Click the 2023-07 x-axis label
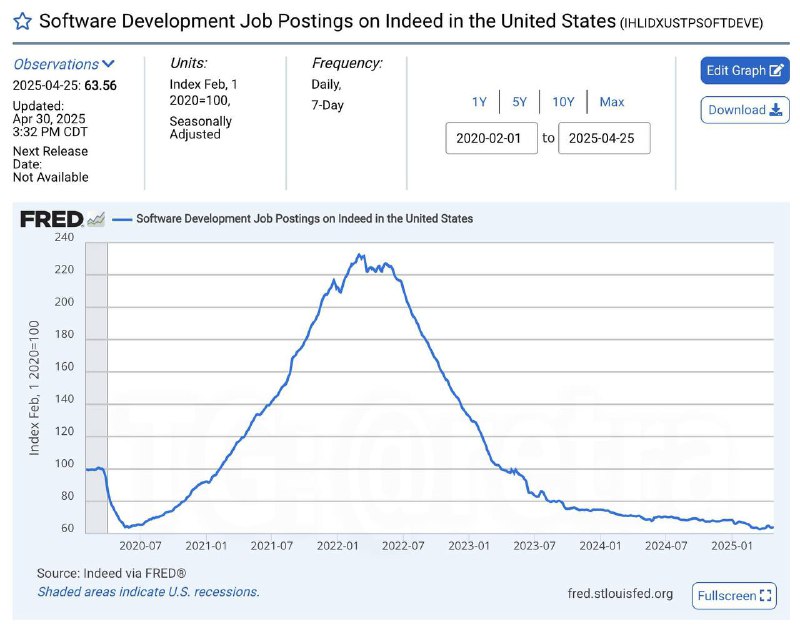Screen dimensions: 800x629 click(534, 546)
